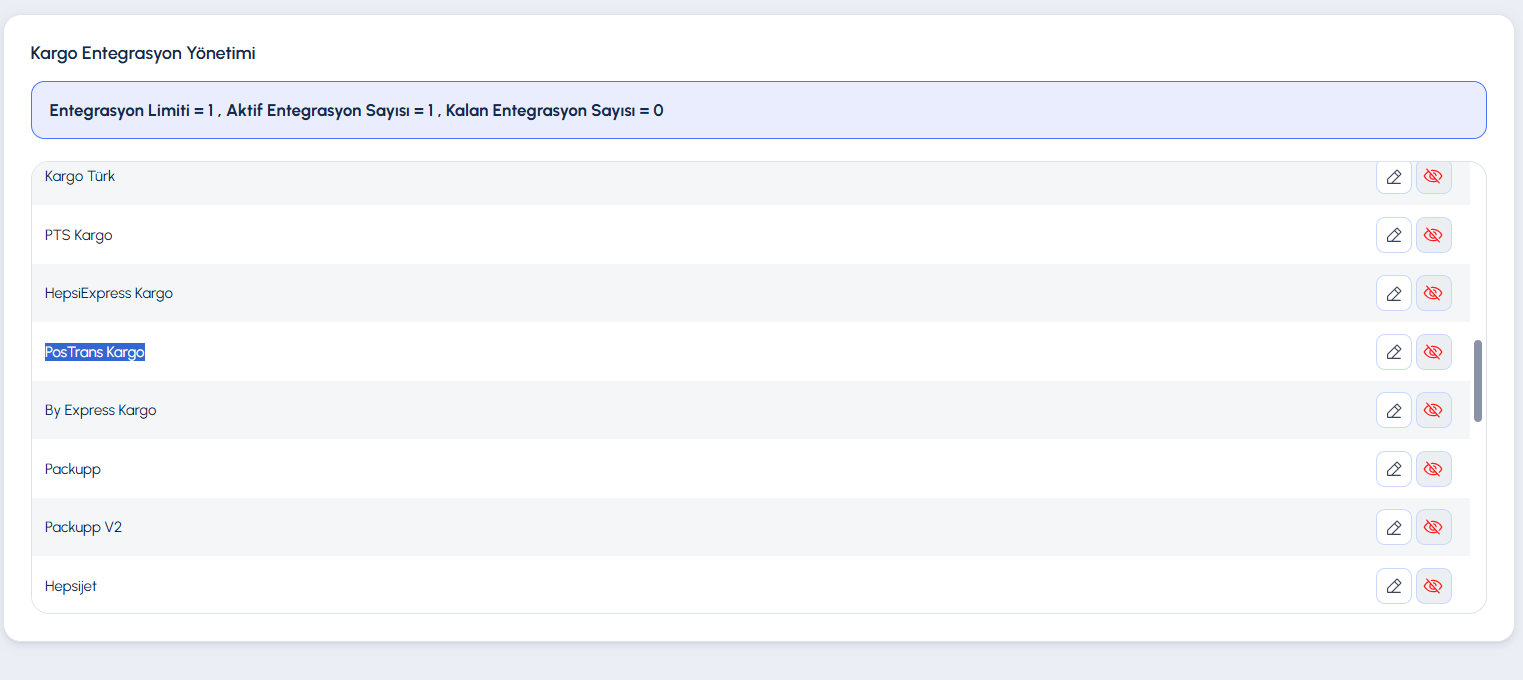Show the Packupp V2 integration via eye icon
Screen dimensions: 1523x680
pyautogui.click(x=1434, y=527)
